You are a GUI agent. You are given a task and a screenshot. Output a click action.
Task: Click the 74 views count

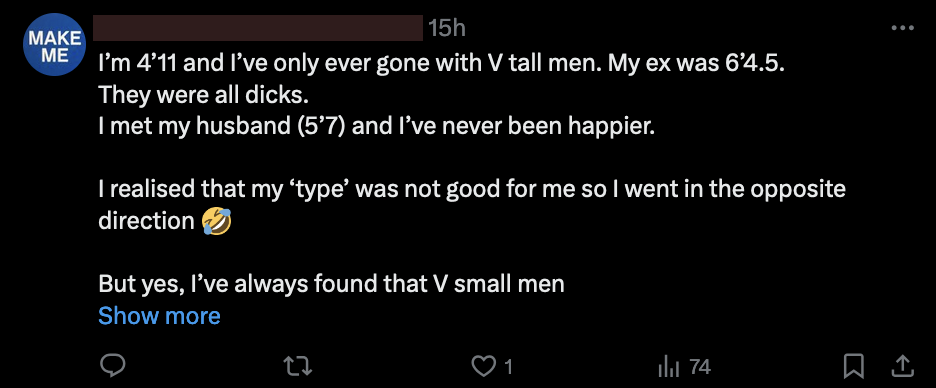(x=700, y=367)
